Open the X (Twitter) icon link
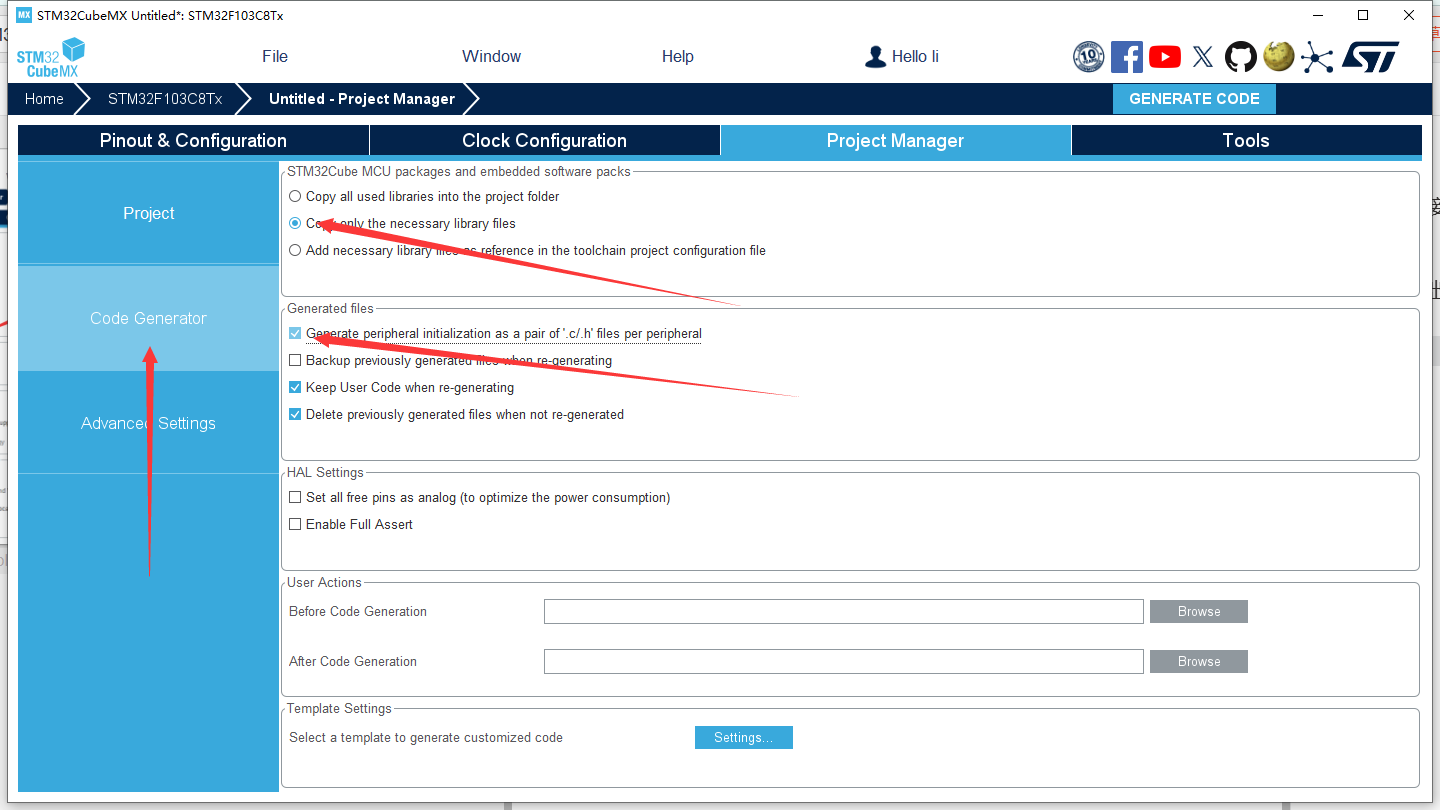The image size is (1440, 810). tap(1203, 57)
